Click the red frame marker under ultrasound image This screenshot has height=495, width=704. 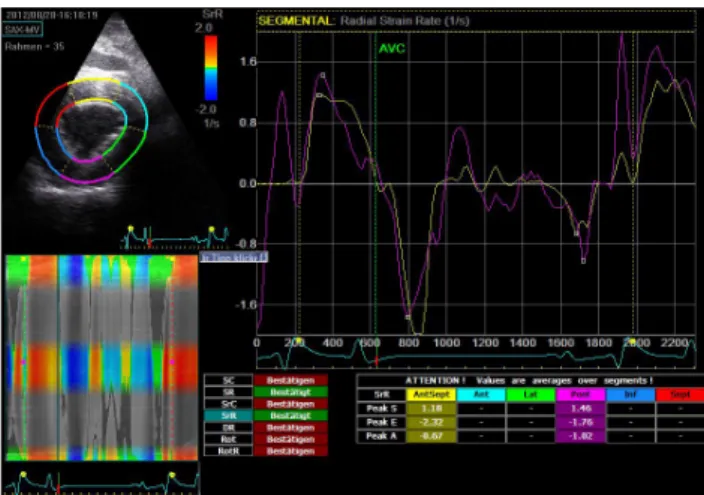pos(150,243)
